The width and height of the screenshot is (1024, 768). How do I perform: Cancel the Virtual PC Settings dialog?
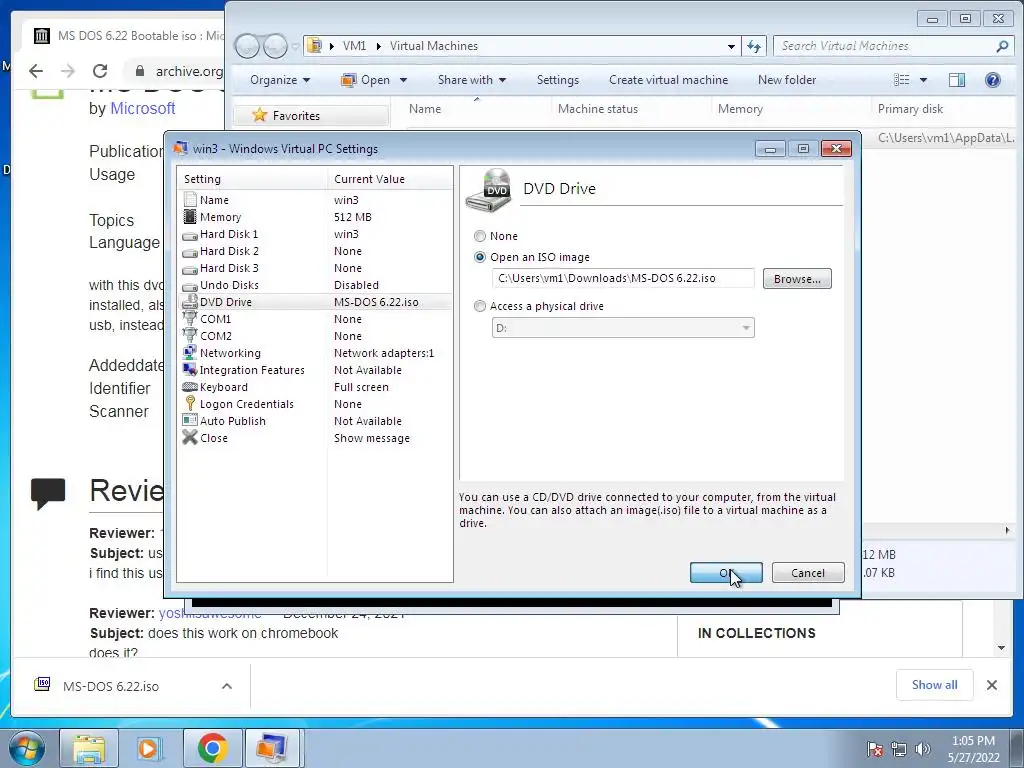(808, 573)
